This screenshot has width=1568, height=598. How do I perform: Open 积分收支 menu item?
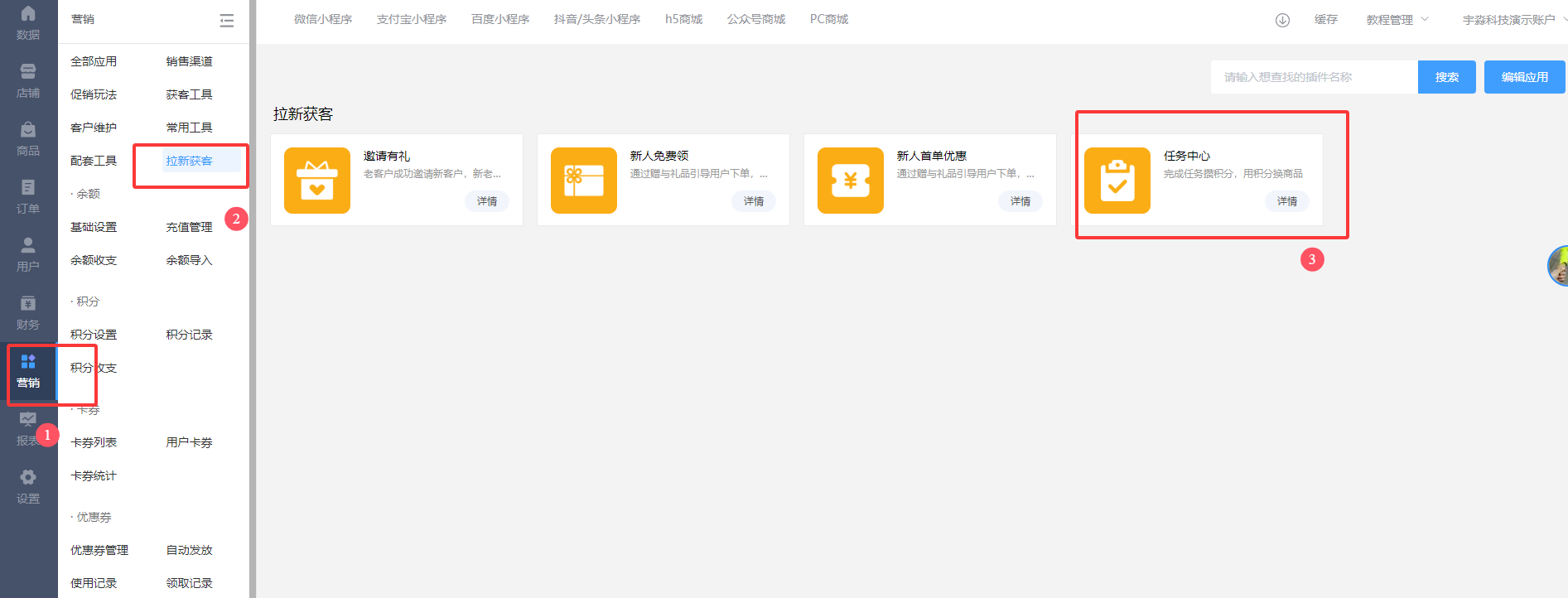[x=94, y=368]
